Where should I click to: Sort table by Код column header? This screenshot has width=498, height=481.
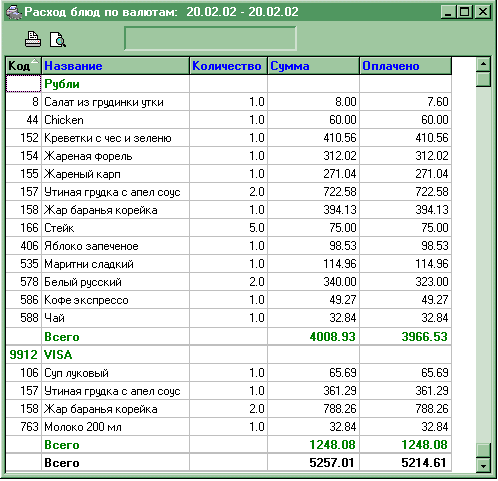(x=23, y=66)
